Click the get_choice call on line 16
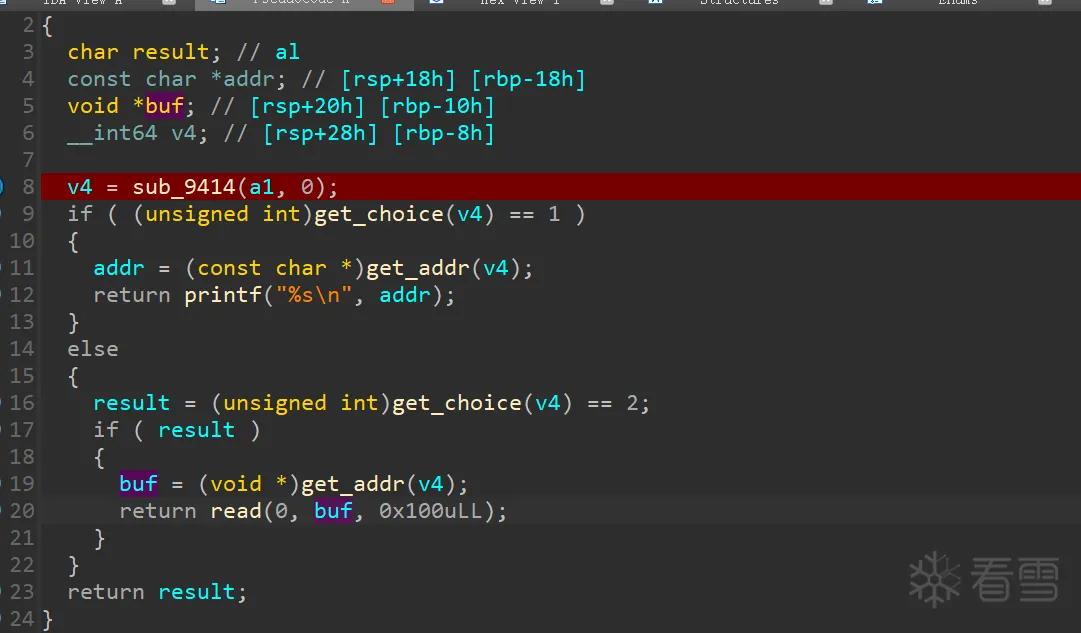The height and width of the screenshot is (633, 1081). [456, 403]
